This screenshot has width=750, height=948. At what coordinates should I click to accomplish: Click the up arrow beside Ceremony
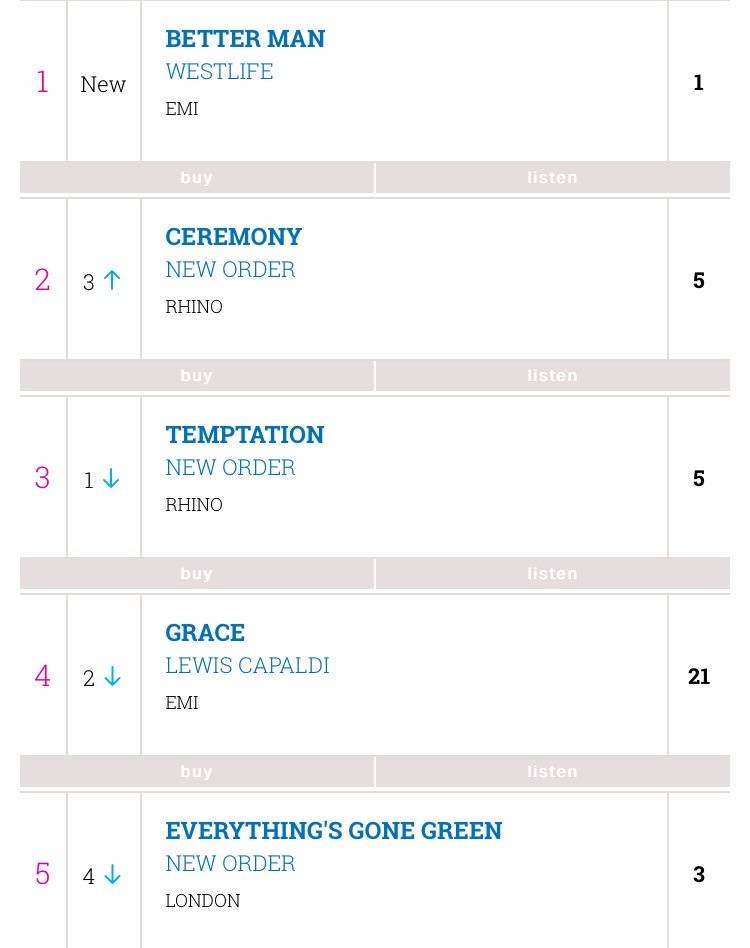[x=112, y=281]
